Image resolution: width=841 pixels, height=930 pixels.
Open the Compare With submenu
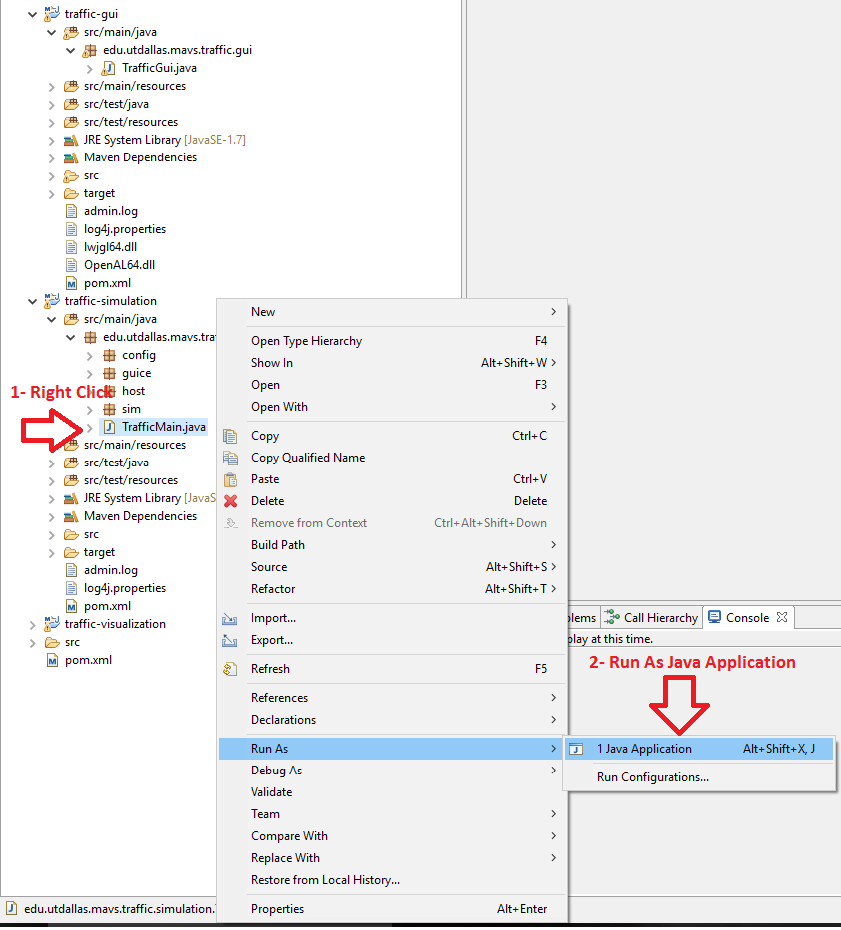pos(393,836)
